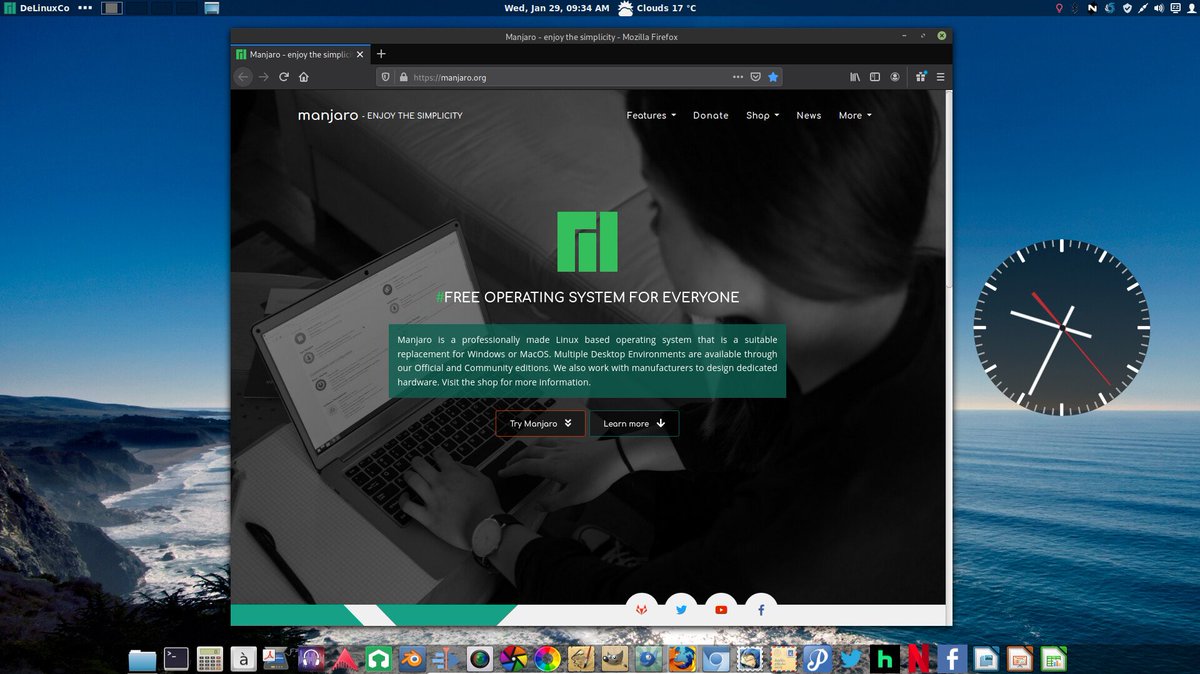Click the extensions gift icon in toolbar
The image size is (1200, 674).
(920, 76)
